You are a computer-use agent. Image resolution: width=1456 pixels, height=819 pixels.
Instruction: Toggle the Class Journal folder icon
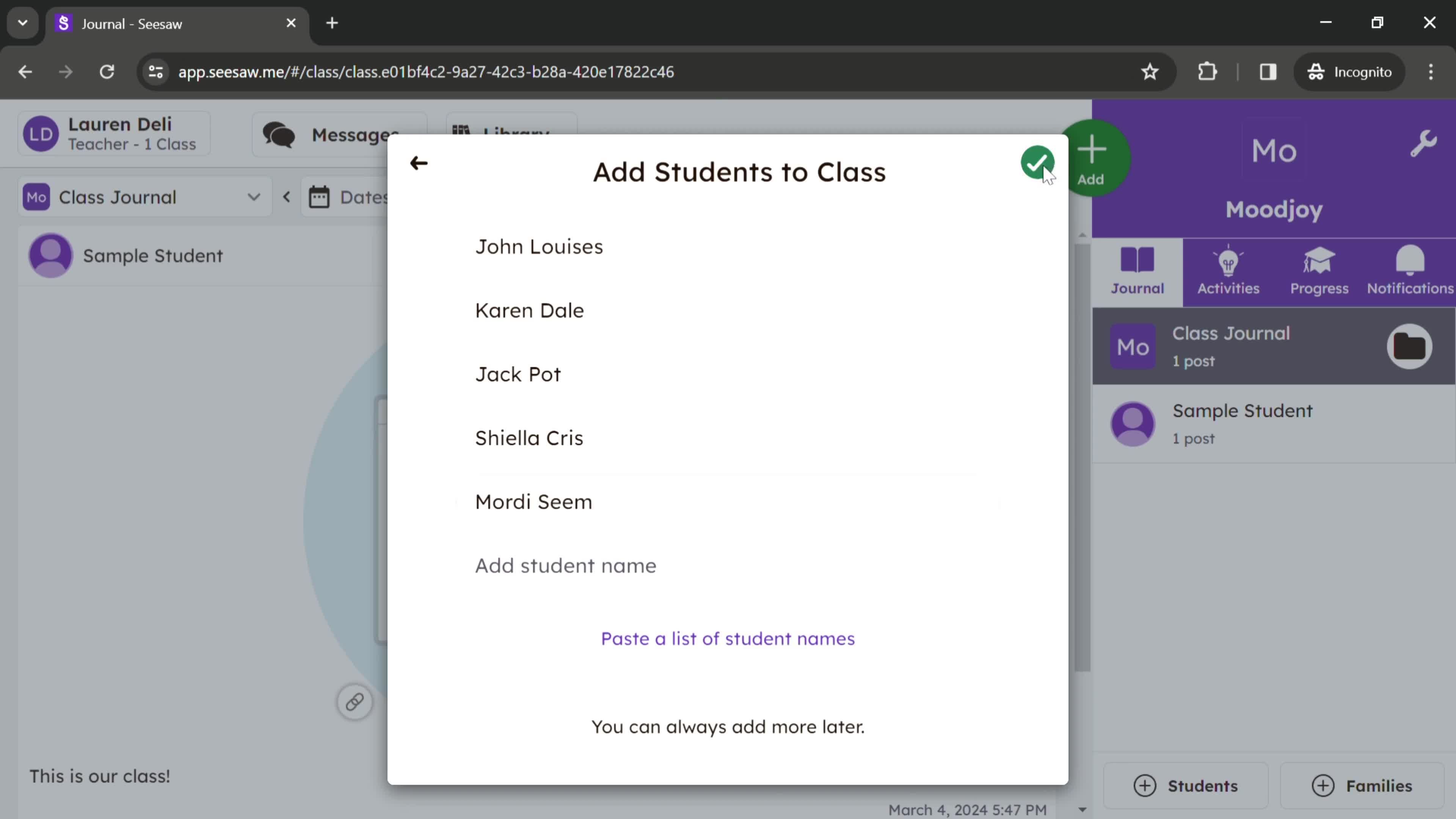[x=1410, y=346]
